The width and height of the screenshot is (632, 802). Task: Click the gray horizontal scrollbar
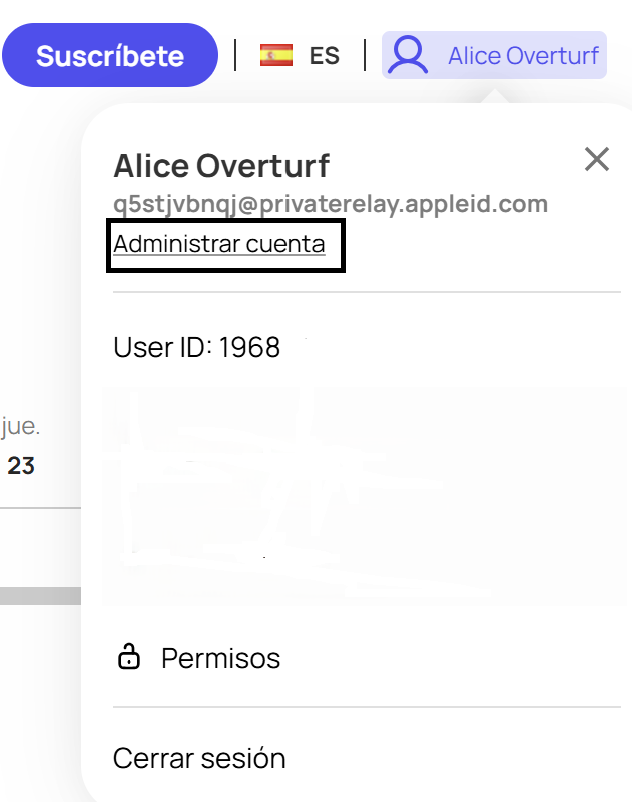click(x=40, y=596)
